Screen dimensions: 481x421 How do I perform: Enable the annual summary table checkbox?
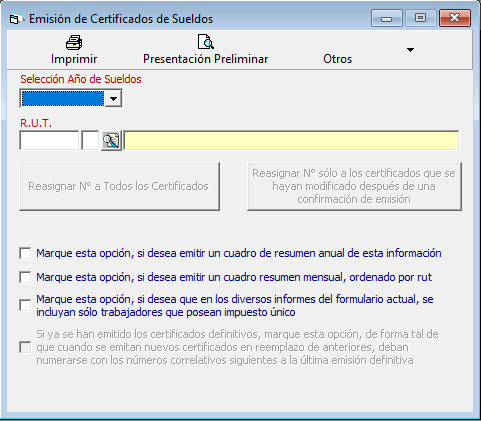coord(25,253)
